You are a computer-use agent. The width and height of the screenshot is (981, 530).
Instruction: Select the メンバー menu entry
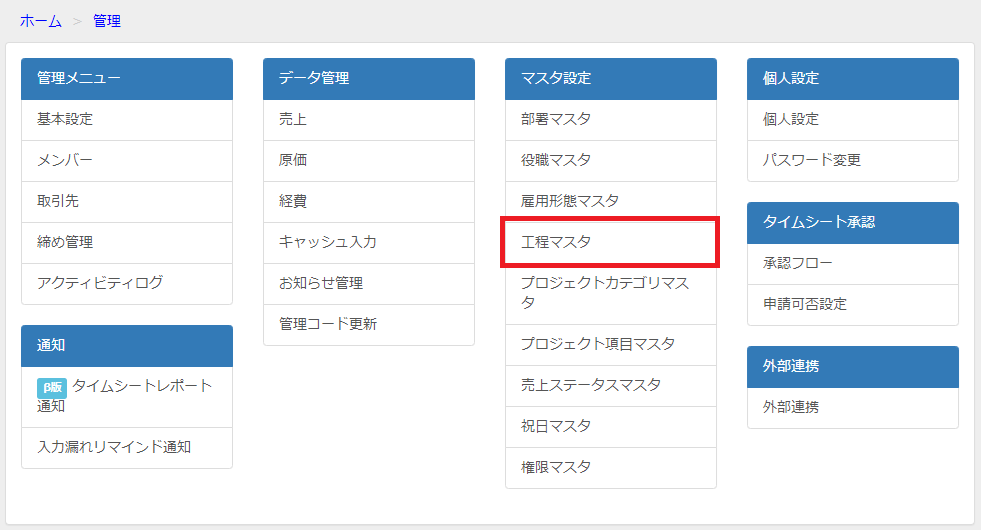[127, 161]
